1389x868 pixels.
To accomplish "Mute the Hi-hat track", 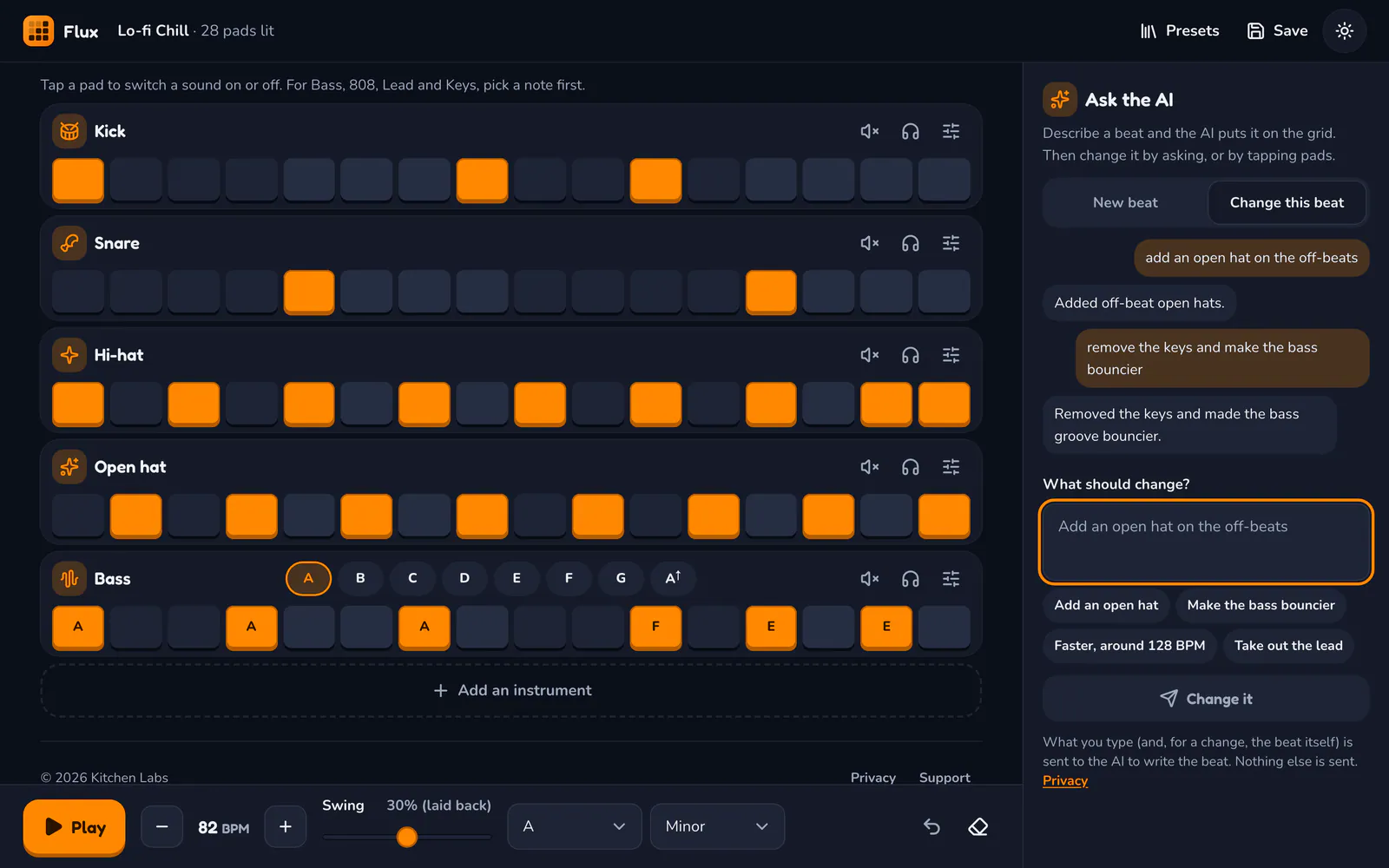I will click(x=869, y=355).
